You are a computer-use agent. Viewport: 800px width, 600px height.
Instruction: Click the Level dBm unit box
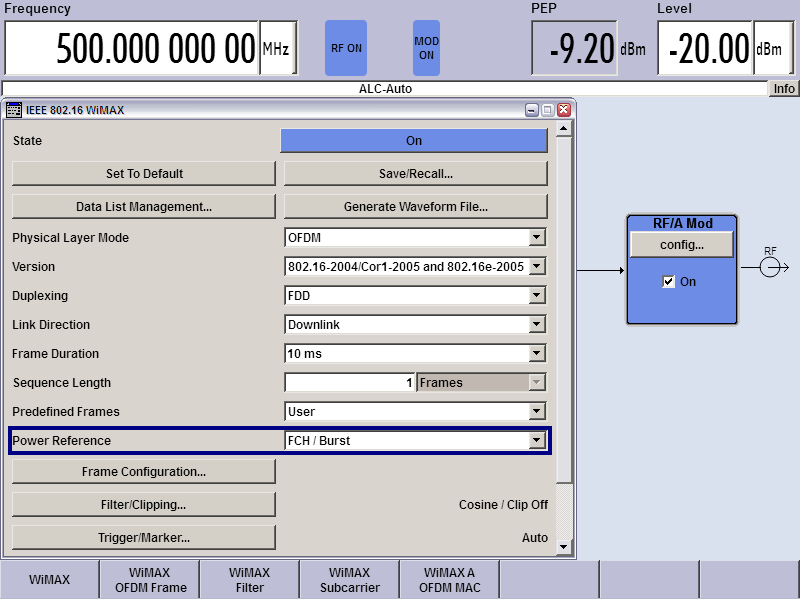pyautogui.click(x=773, y=48)
